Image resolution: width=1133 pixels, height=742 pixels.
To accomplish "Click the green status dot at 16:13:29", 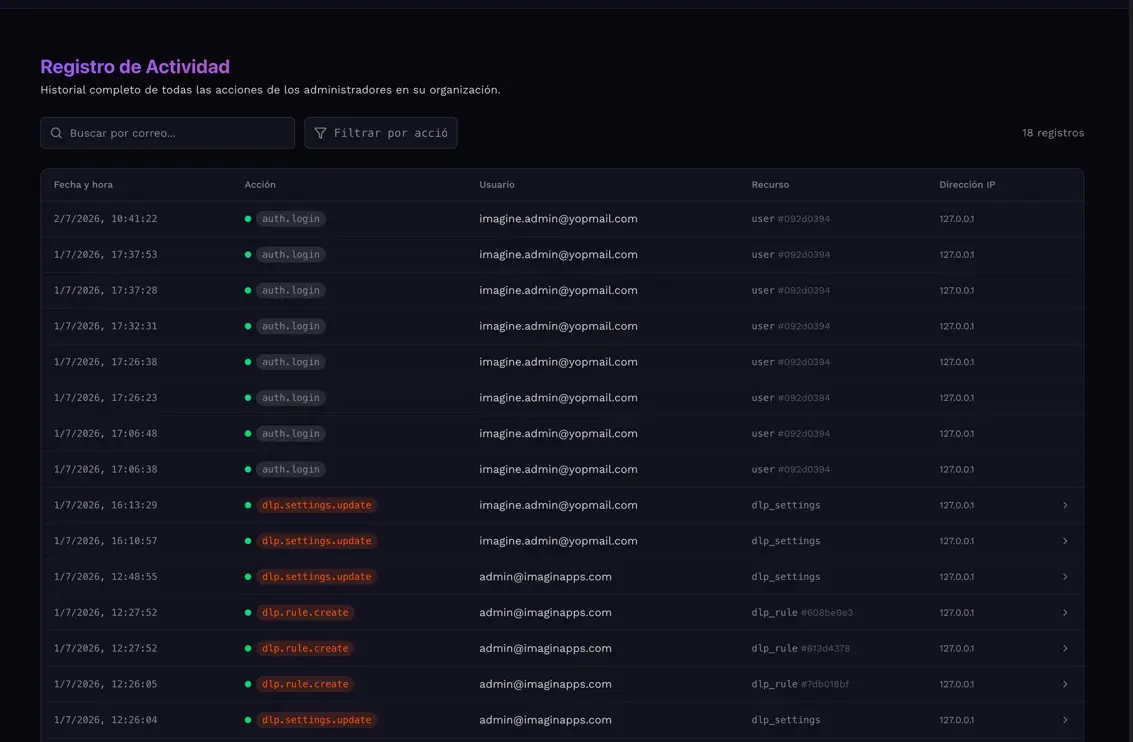I will point(248,505).
